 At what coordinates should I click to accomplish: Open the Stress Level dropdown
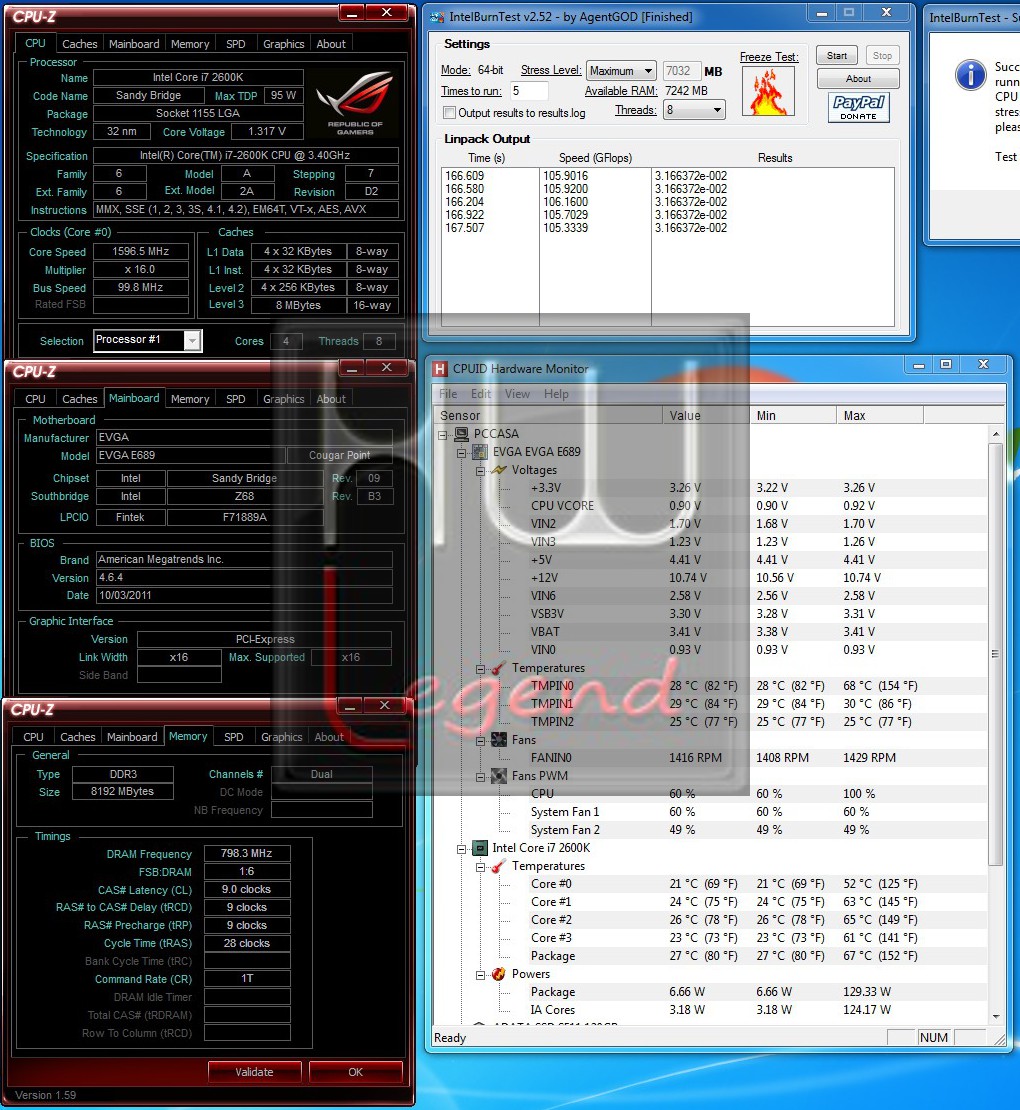pos(621,71)
